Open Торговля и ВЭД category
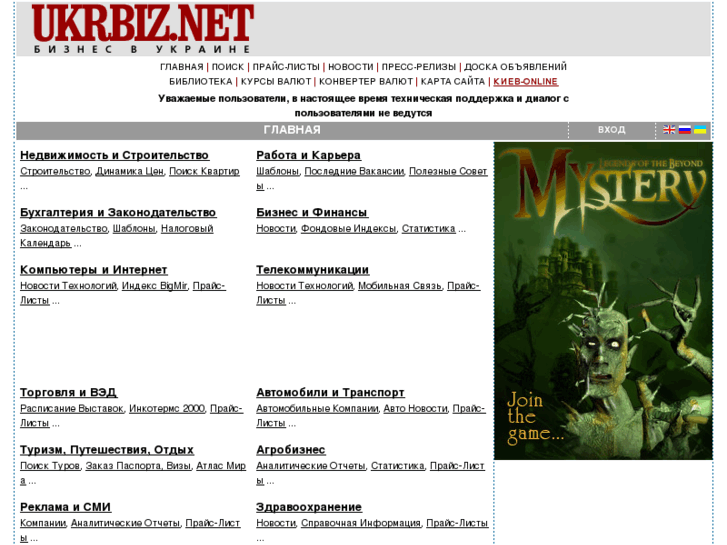Screen dimensions: 727x545 [69, 392]
